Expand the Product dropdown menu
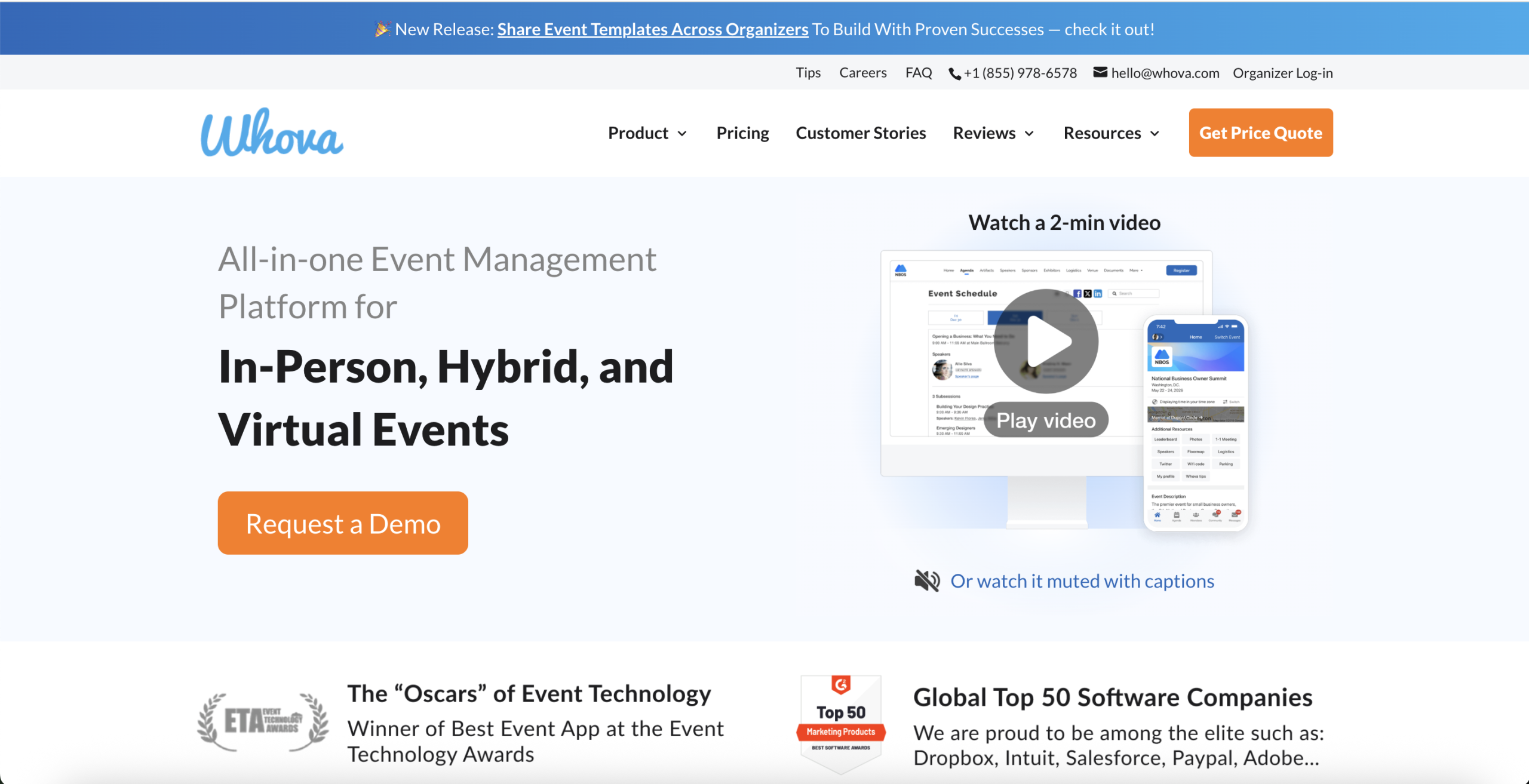Viewport: 1529px width, 784px height. [x=647, y=133]
